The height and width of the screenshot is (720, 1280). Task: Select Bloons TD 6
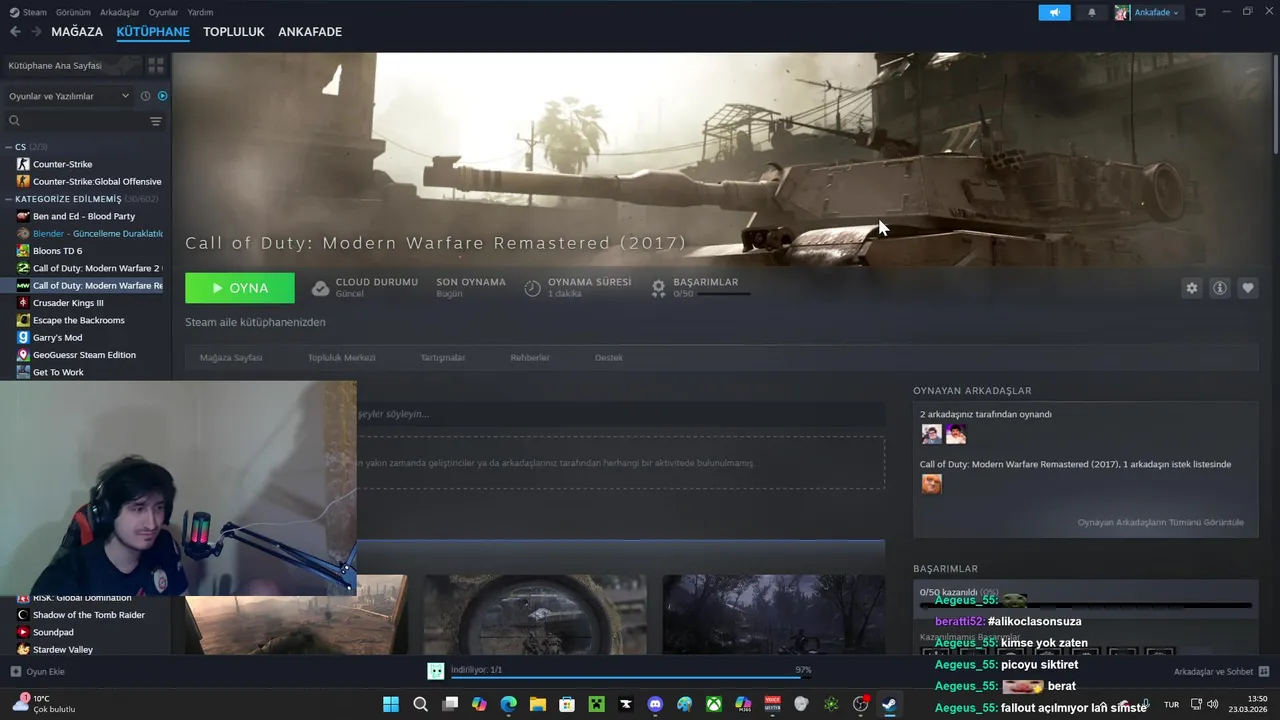(57, 251)
